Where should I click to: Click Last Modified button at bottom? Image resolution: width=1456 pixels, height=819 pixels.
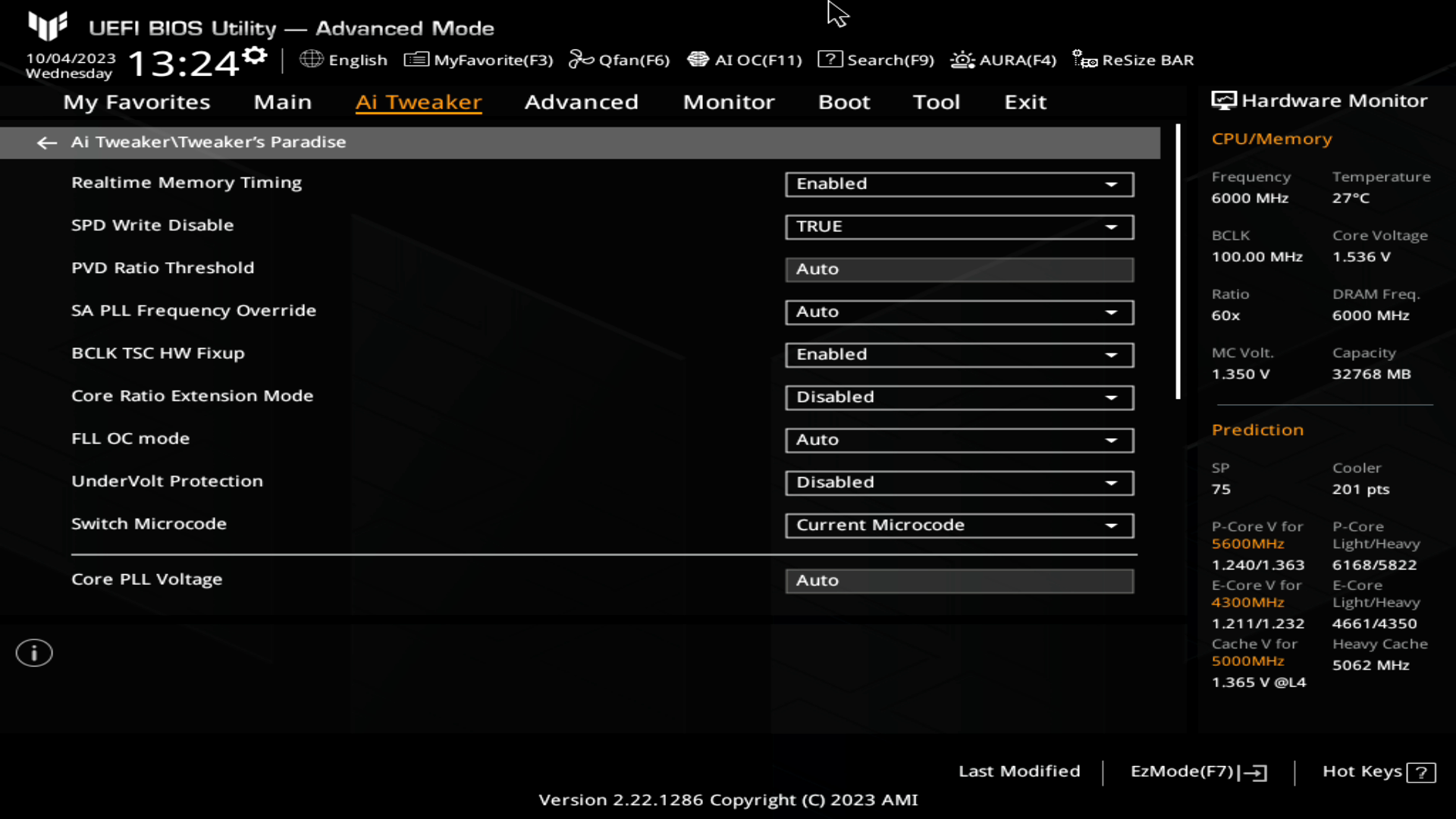click(x=1019, y=771)
